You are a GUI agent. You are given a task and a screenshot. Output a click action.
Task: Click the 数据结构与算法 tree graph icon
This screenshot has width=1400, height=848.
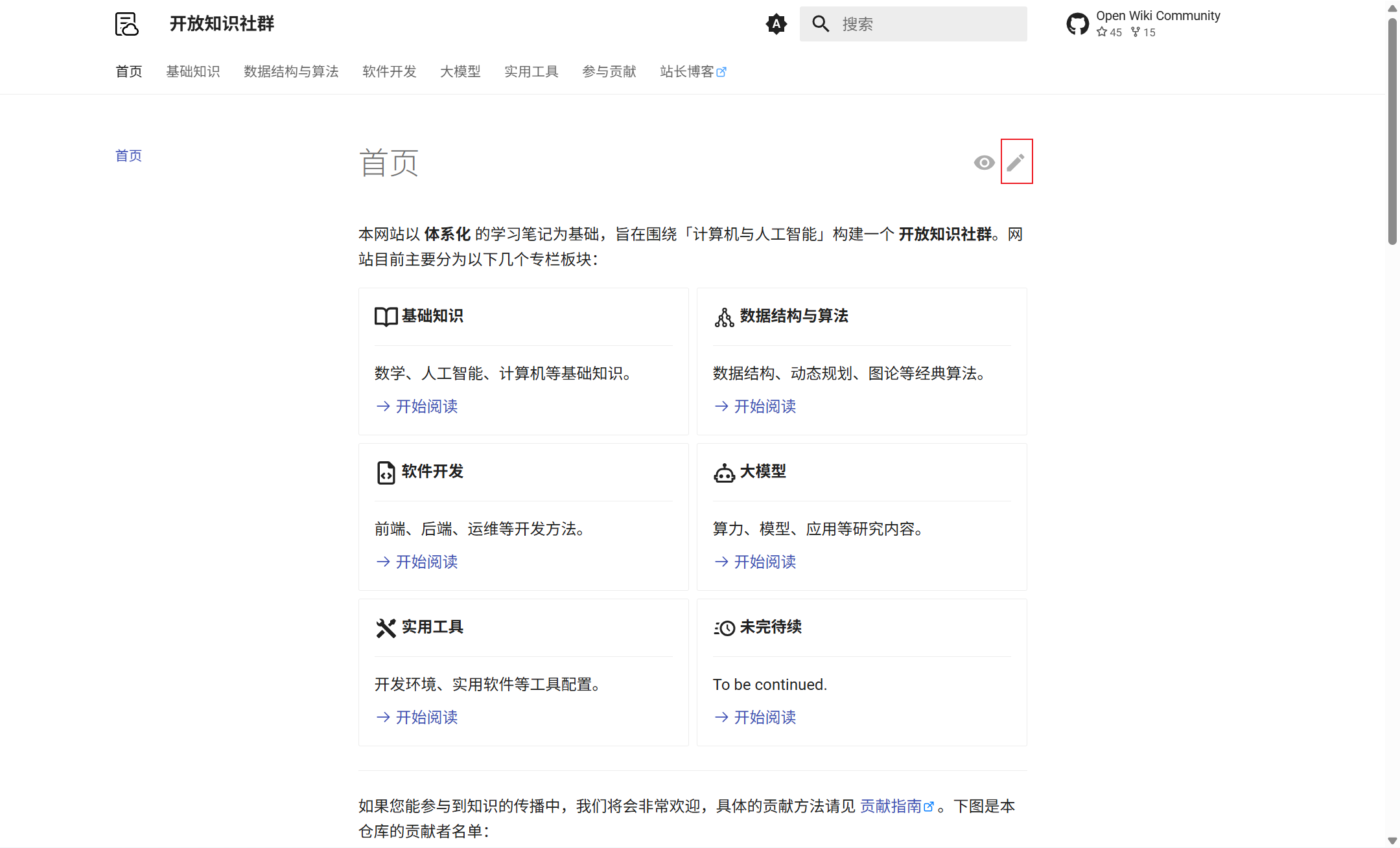[x=724, y=317]
